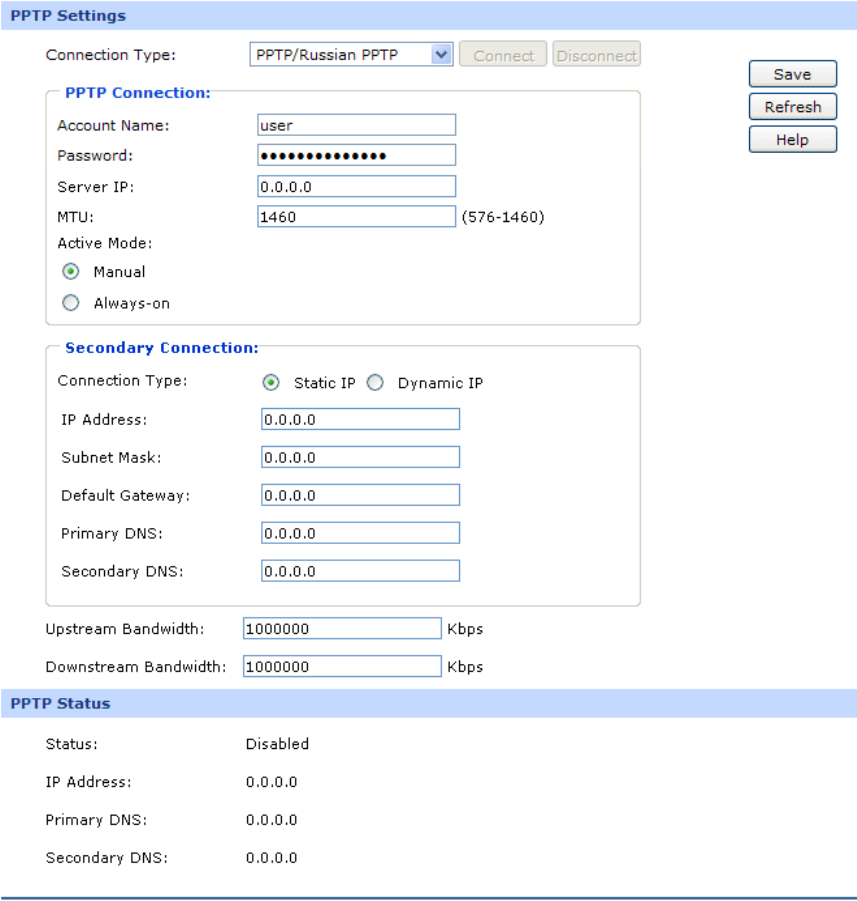
Task: Open the Connection Type dropdown arrow
Action: [441, 55]
